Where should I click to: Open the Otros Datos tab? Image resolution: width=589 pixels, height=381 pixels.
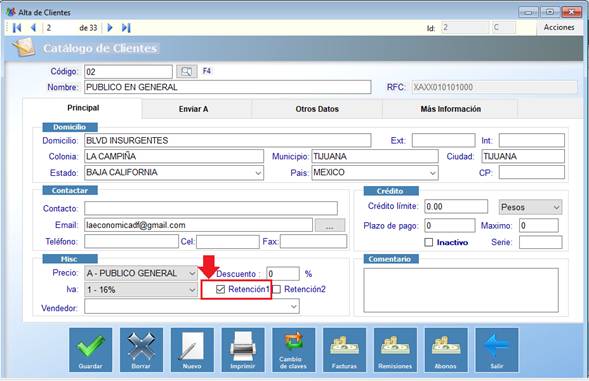coord(317,109)
